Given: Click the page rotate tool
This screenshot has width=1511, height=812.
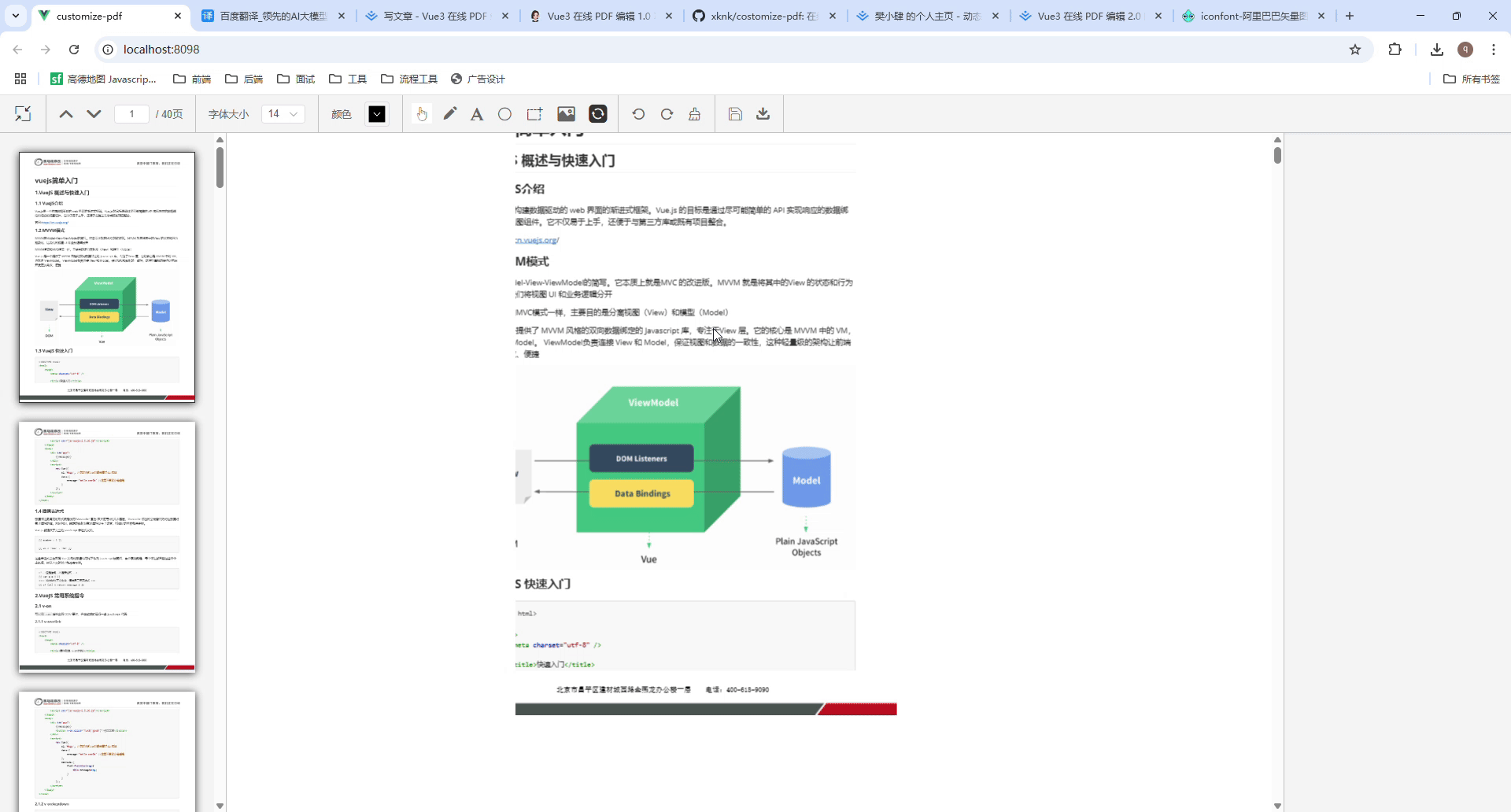Looking at the screenshot, I should point(598,113).
